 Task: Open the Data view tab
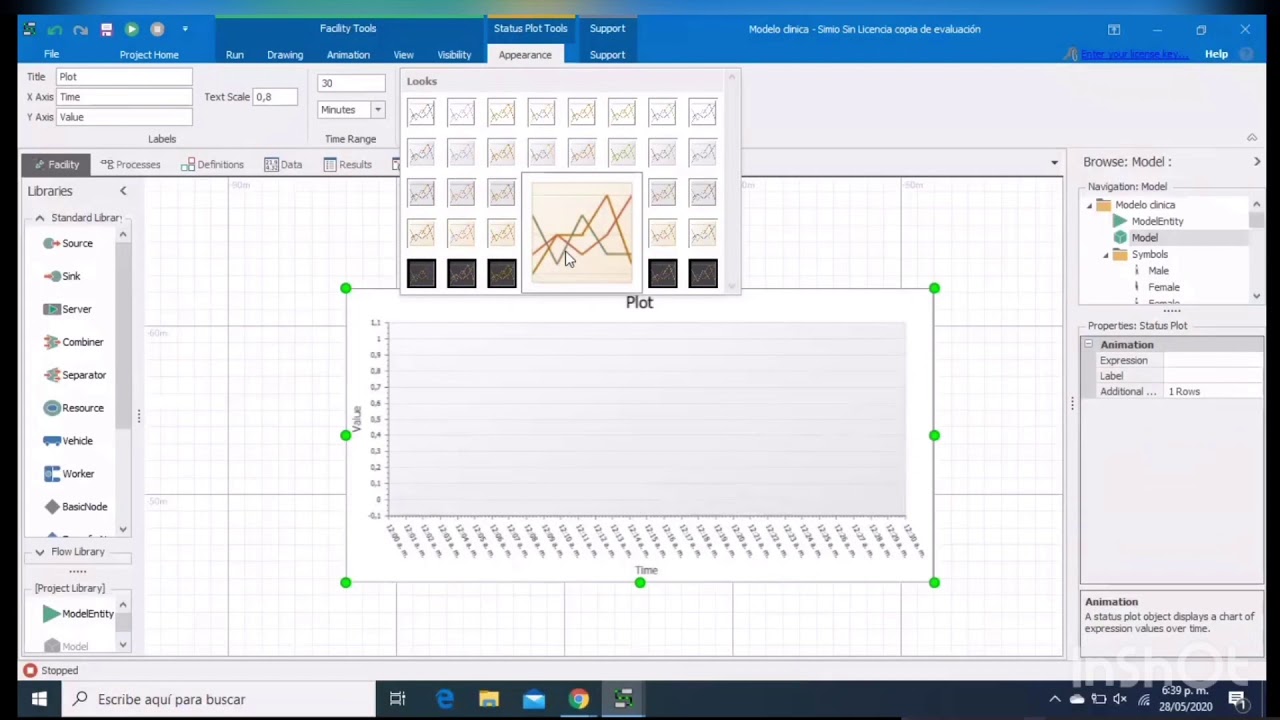coord(283,164)
